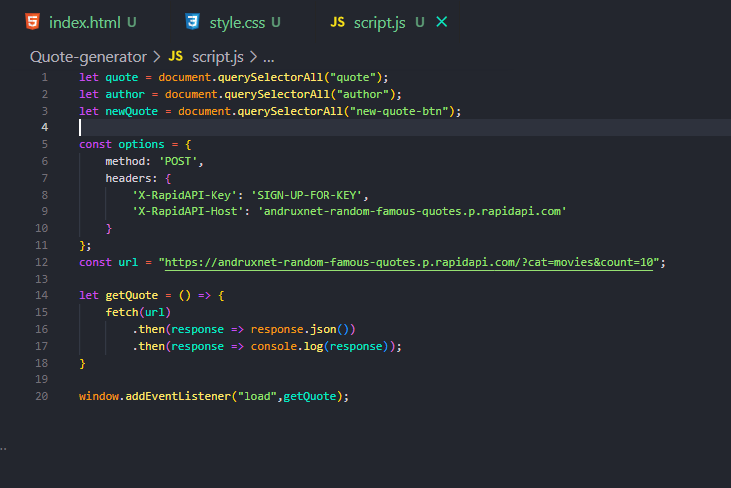Click Quote-generator in the breadcrumb
The width and height of the screenshot is (731, 488).
pos(88,57)
